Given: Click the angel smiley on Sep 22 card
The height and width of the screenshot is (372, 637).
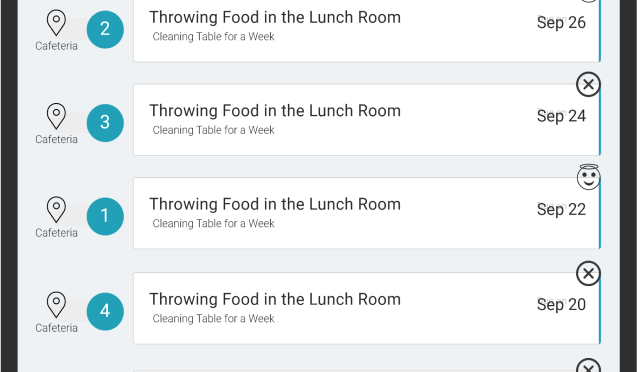Looking at the screenshot, I should (x=588, y=177).
